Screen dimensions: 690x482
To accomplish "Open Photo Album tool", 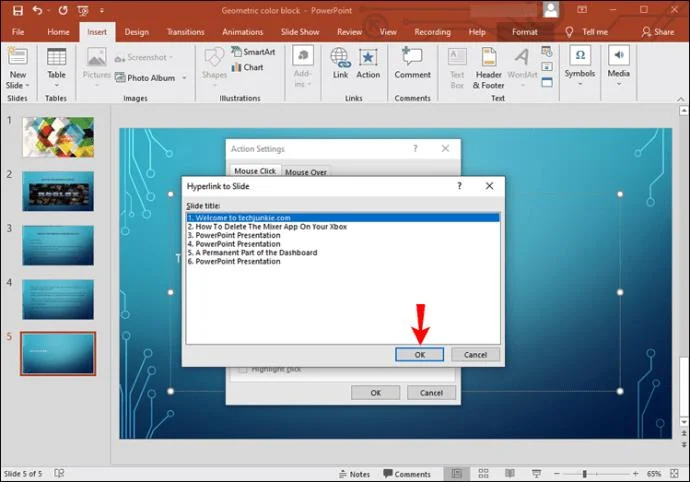I will (145, 78).
